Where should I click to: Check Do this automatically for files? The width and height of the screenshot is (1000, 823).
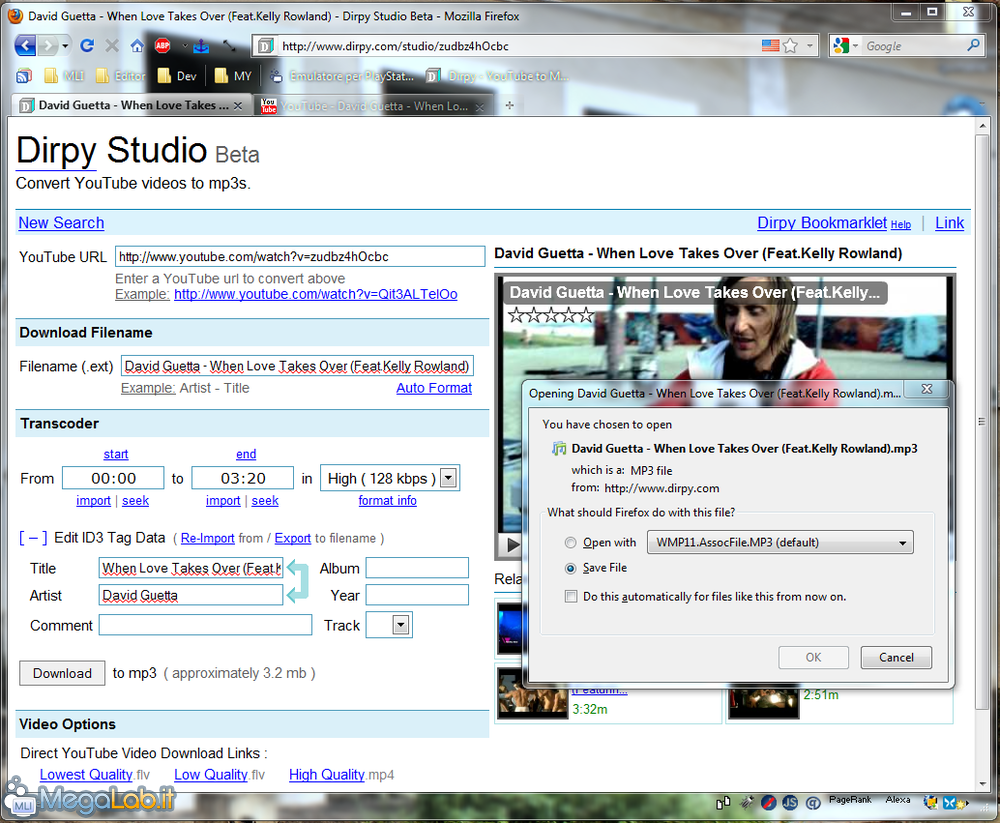tap(571, 597)
